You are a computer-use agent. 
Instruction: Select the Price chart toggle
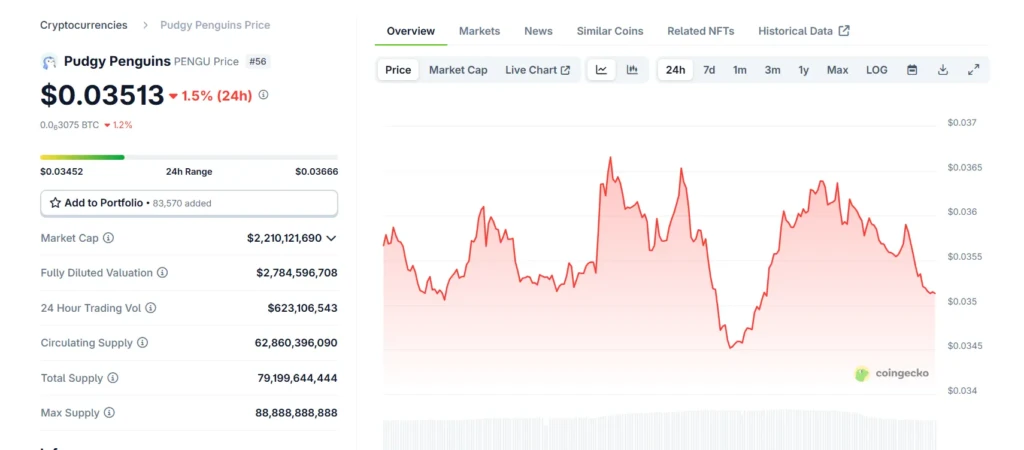click(398, 70)
